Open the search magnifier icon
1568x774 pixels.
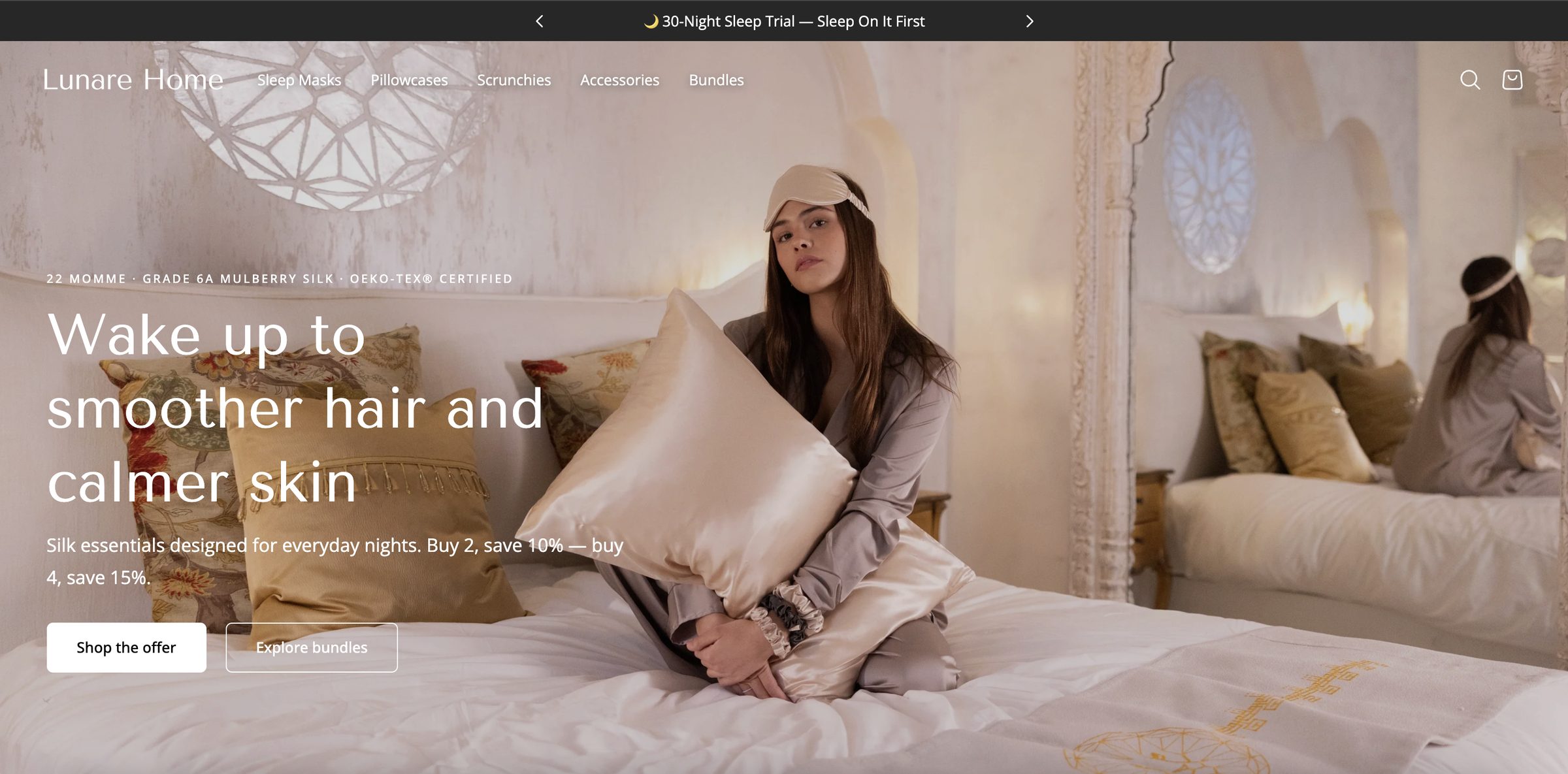pyautogui.click(x=1470, y=80)
